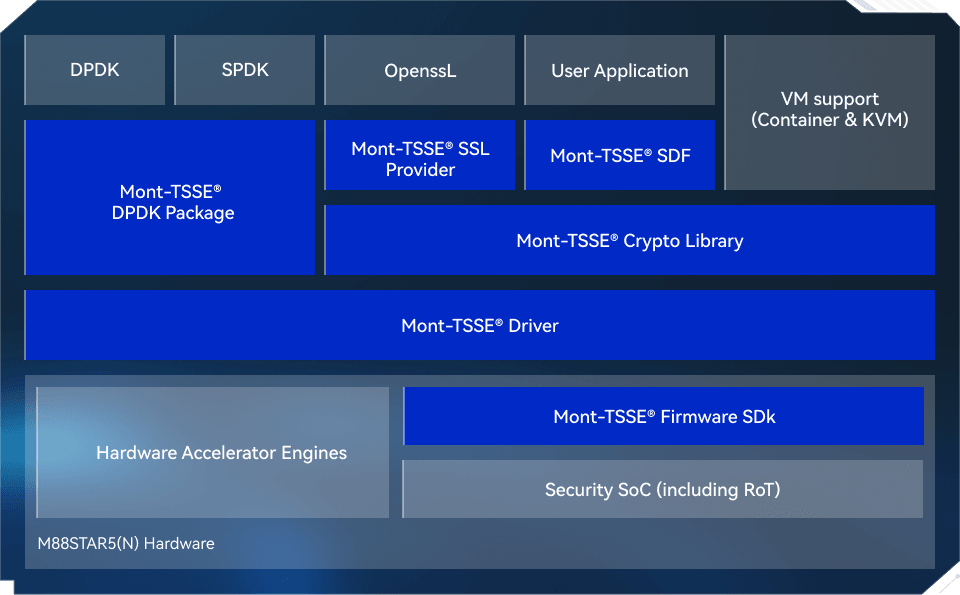
Task: Select the SPDK block
Action: pos(245,70)
